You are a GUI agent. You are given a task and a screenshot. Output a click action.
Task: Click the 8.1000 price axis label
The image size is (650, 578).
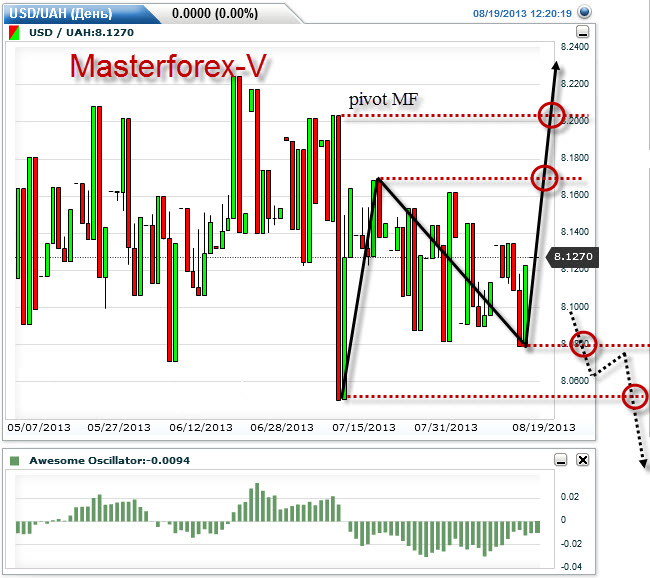(575, 306)
